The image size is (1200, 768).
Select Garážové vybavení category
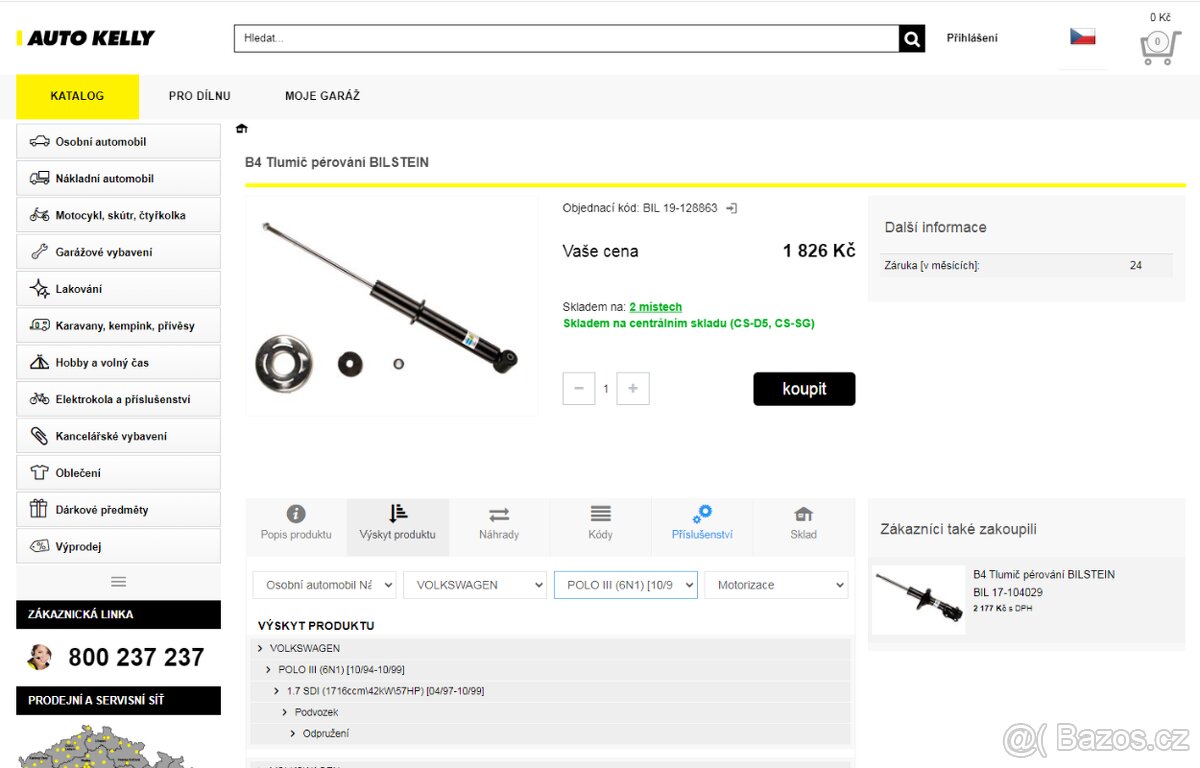(x=118, y=252)
